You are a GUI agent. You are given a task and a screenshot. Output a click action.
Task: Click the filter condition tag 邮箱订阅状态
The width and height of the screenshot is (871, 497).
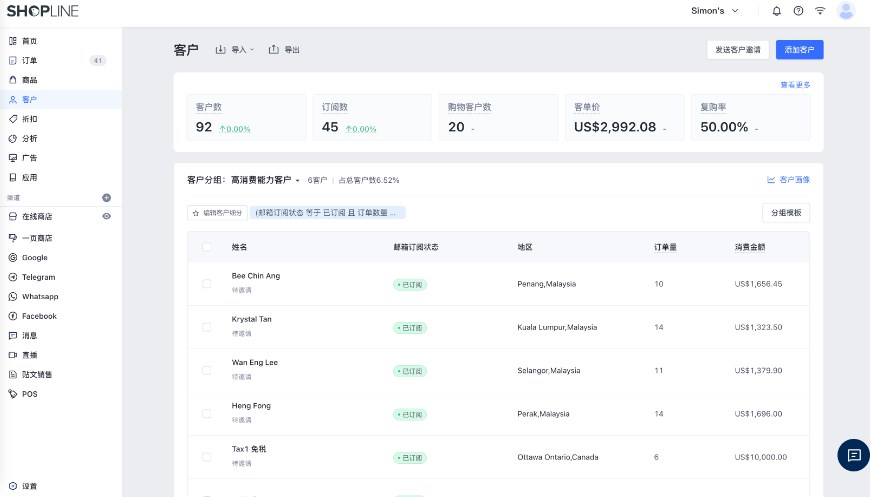click(327, 213)
